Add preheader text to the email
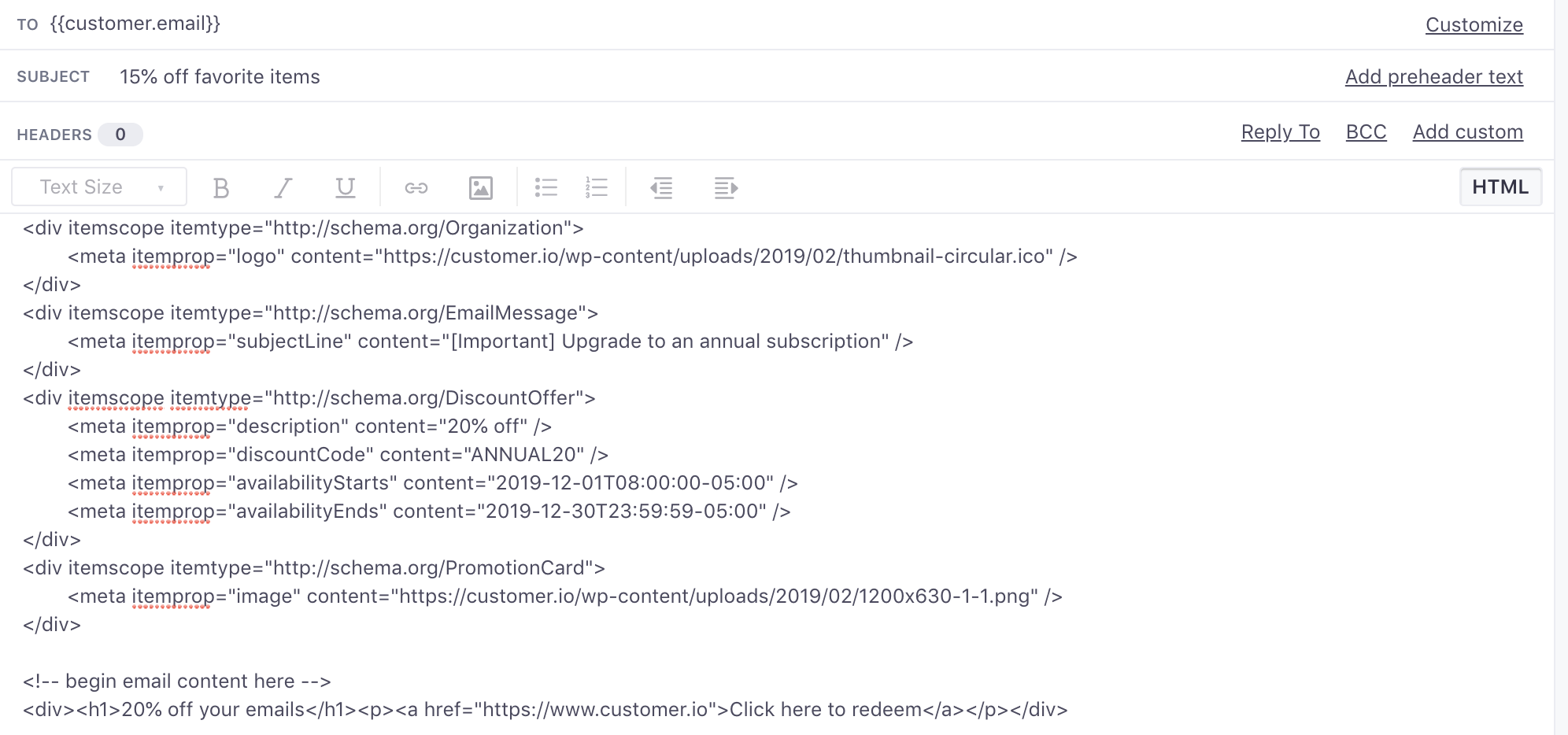 (1433, 76)
